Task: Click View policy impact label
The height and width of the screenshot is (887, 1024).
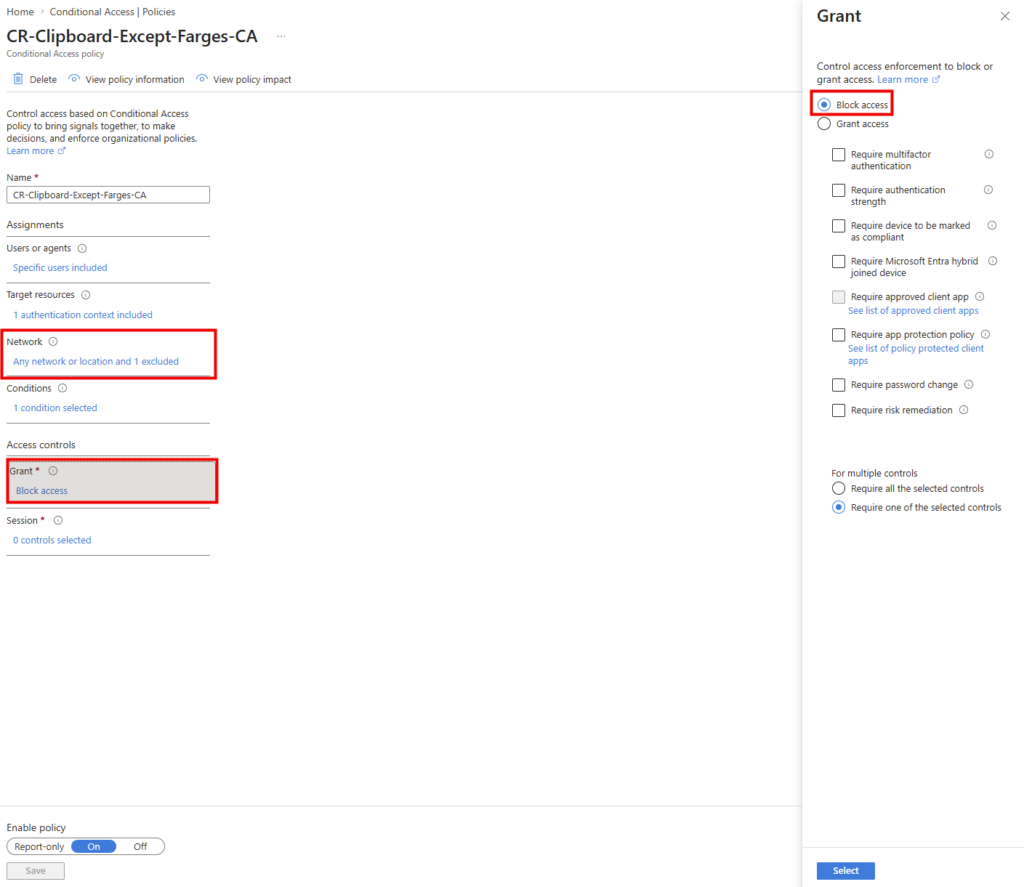Action: click(x=252, y=79)
